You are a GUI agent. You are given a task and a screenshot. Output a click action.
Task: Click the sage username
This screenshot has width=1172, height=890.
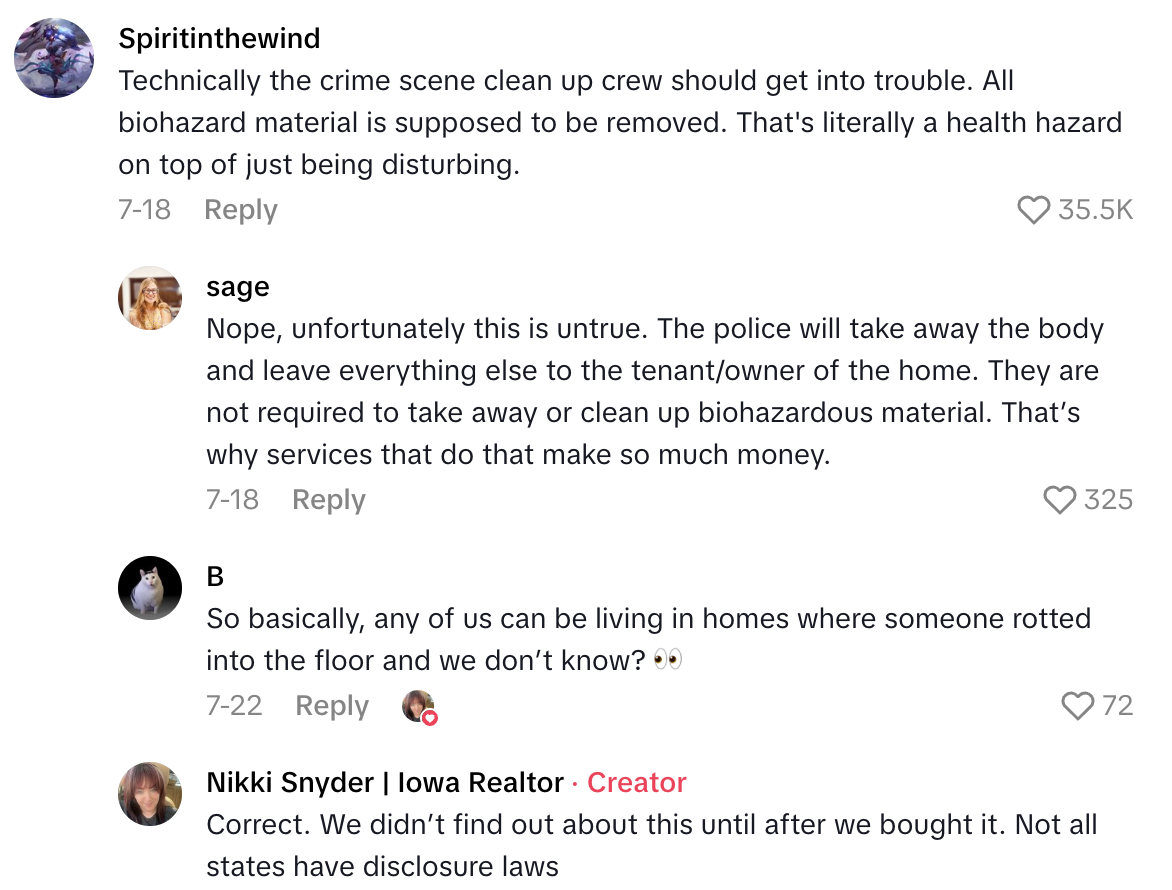(x=237, y=287)
